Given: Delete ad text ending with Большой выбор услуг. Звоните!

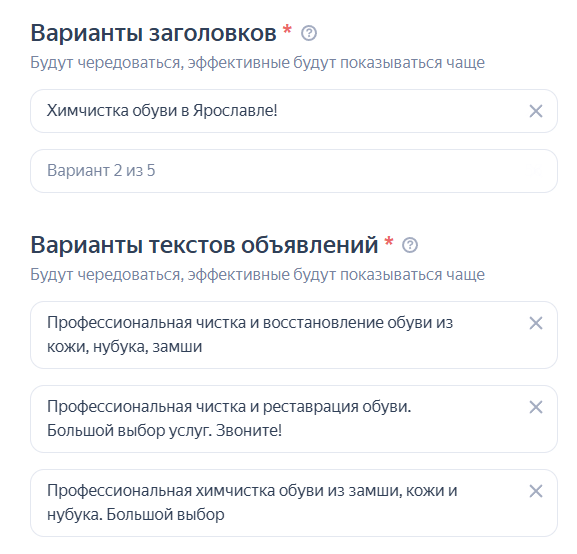Looking at the screenshot, I should (535, 407).
